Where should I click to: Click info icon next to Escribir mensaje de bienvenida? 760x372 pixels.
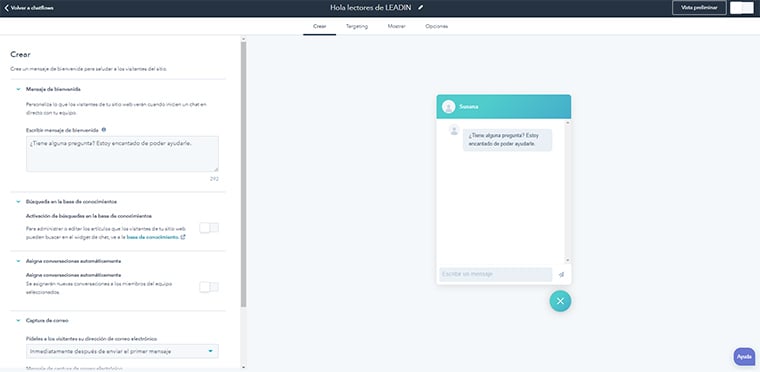tap(104, 129)
